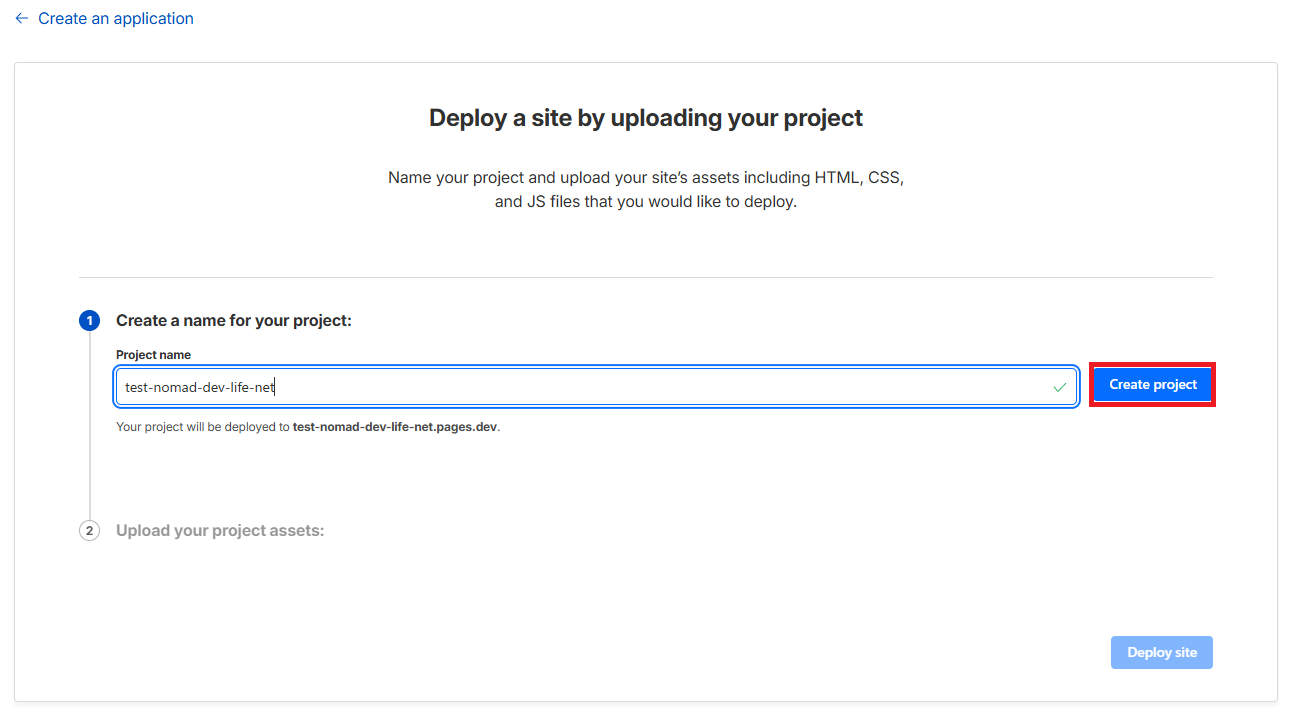
Task: Click the 'Deploy a site by uploading' title
Action: point(645,118)
